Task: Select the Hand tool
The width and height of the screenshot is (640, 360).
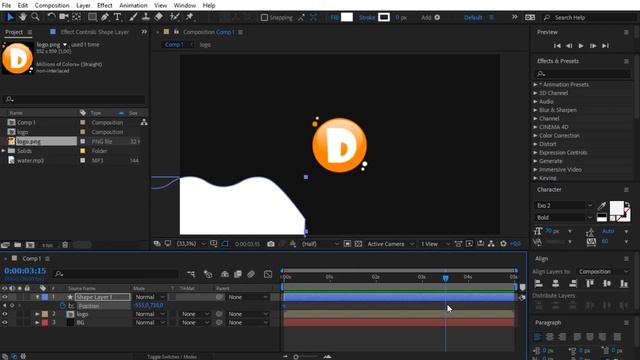Action: [x=22, y=17]
